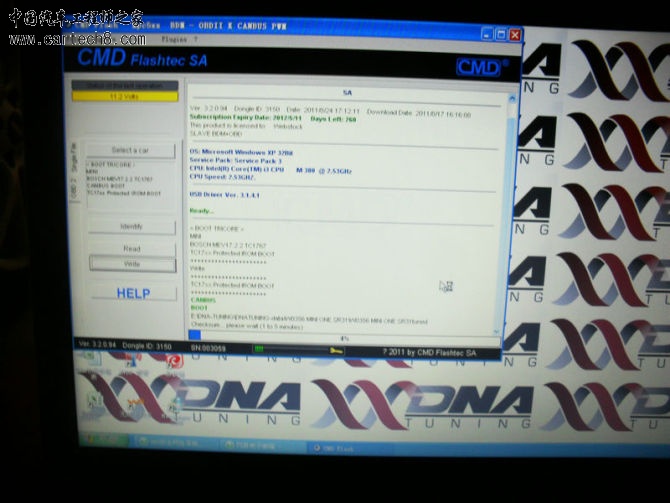Open the question mark help menu
This screenshot has width=670, height=503.
(x=196, y=39)
